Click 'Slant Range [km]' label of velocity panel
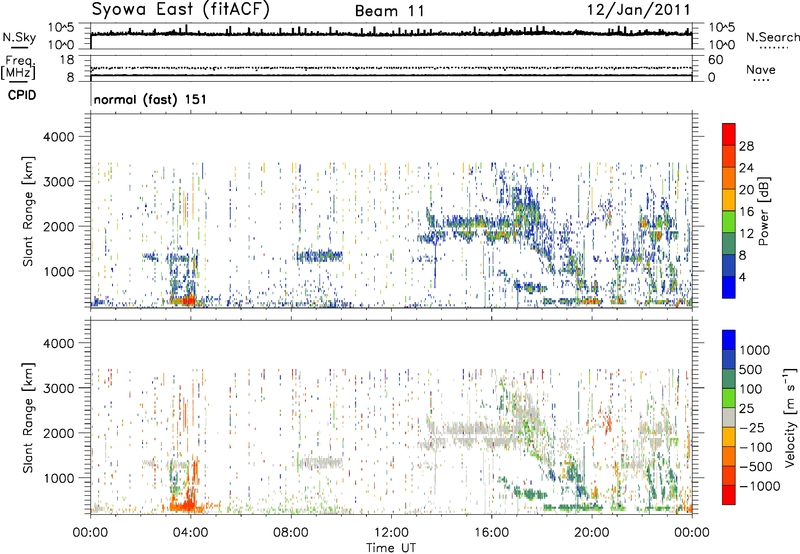 point(28,417)
